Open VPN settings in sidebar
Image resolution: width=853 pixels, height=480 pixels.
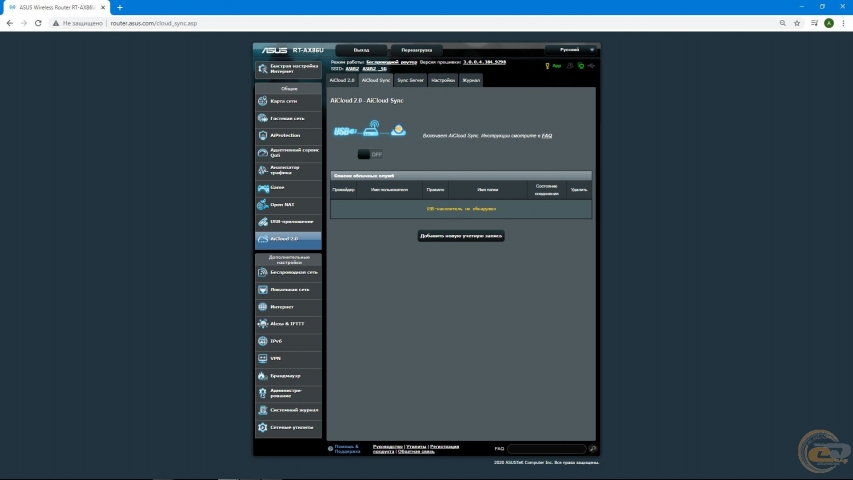point(288,358)
